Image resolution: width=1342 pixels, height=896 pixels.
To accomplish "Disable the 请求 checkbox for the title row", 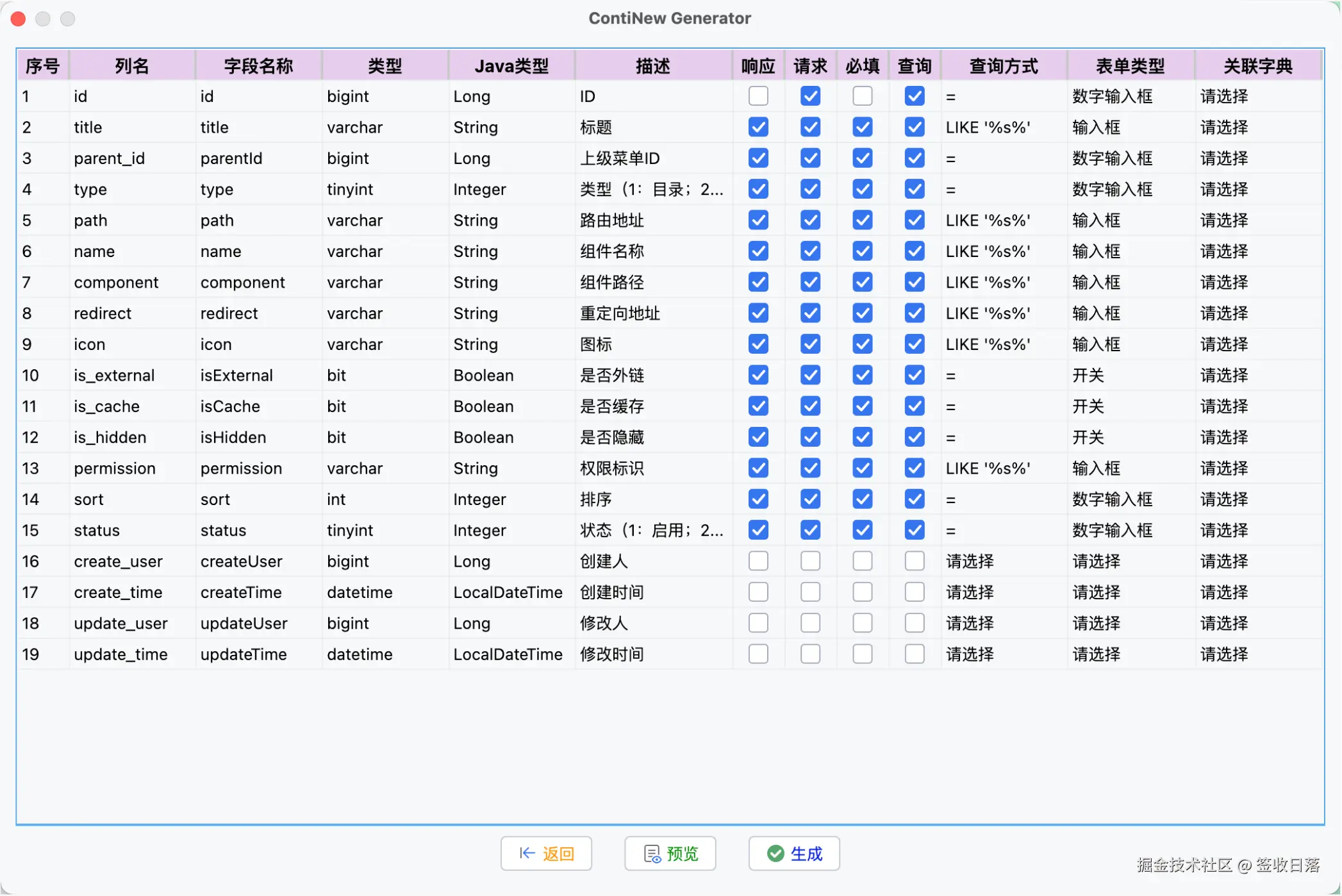I will pos(809,127).
